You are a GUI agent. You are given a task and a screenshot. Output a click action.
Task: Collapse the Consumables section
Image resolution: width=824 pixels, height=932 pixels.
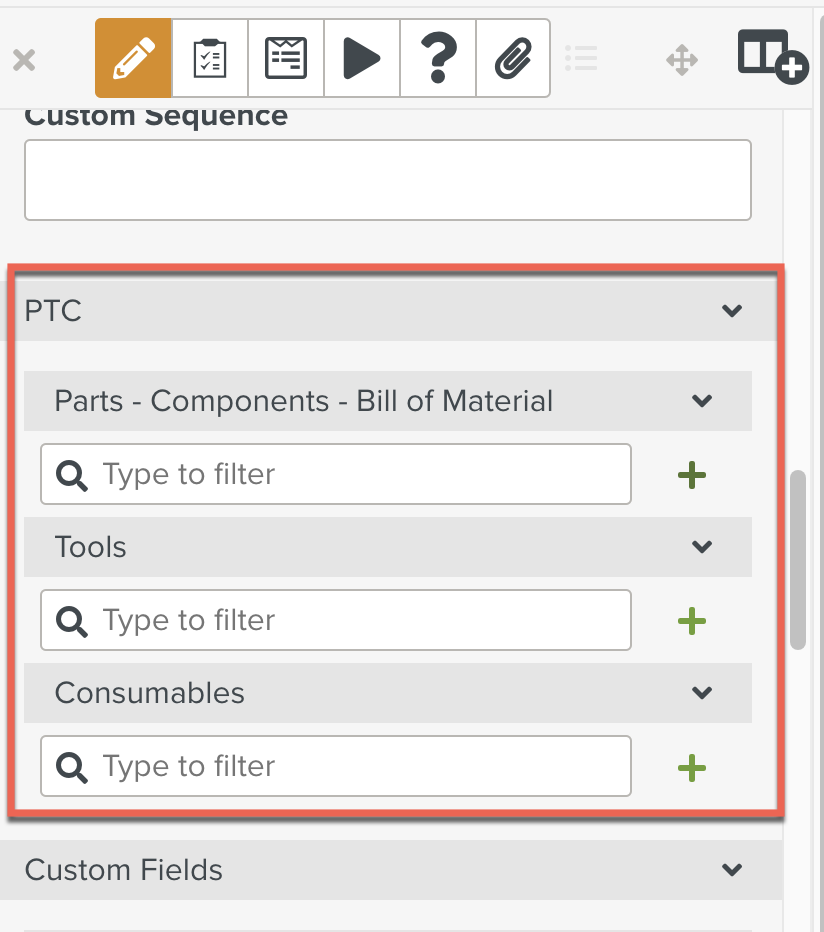(702, 693)
